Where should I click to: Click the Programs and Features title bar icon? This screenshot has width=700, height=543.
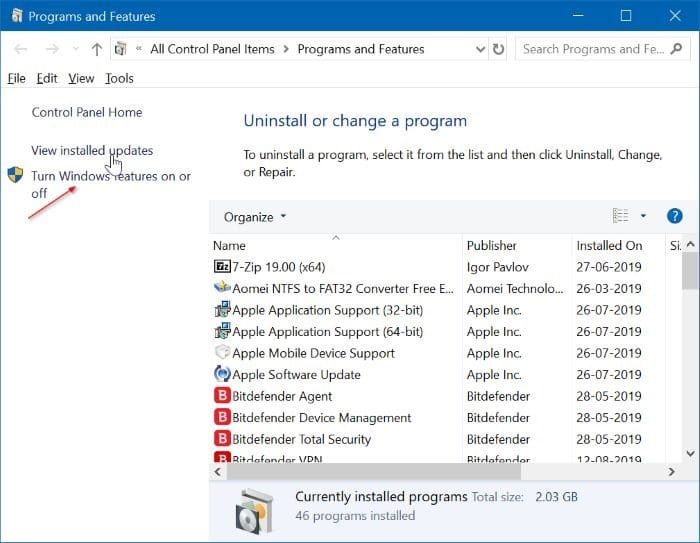[x=17, y=16]
